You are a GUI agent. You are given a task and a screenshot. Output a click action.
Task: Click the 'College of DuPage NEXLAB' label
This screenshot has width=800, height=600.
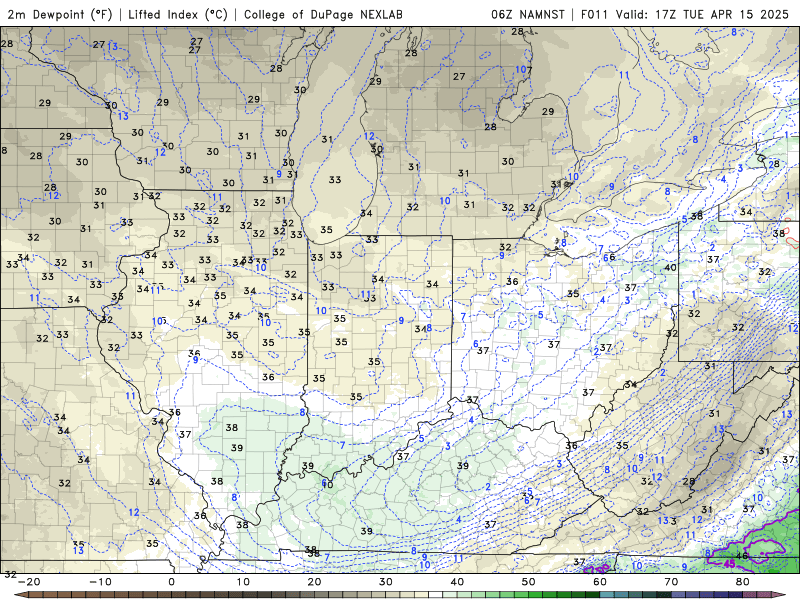323,14
